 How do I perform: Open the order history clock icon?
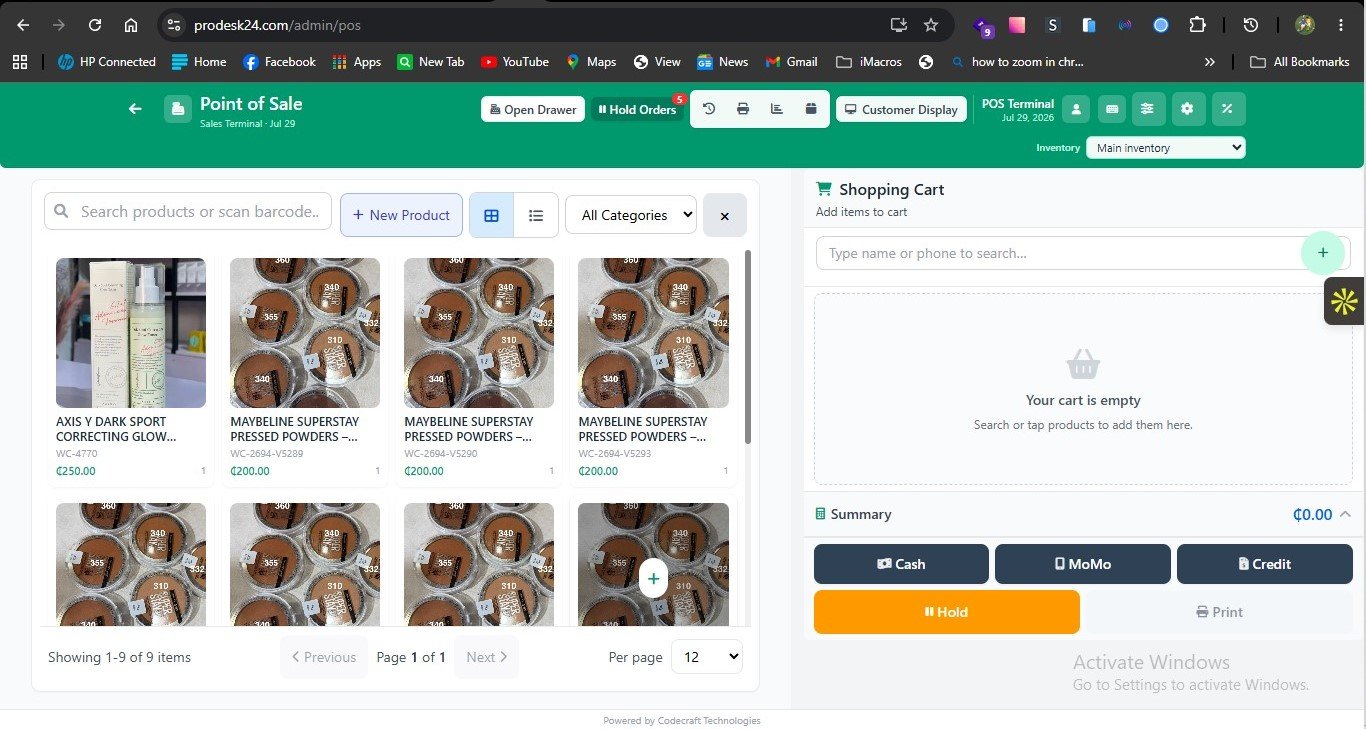coord(709,109)
